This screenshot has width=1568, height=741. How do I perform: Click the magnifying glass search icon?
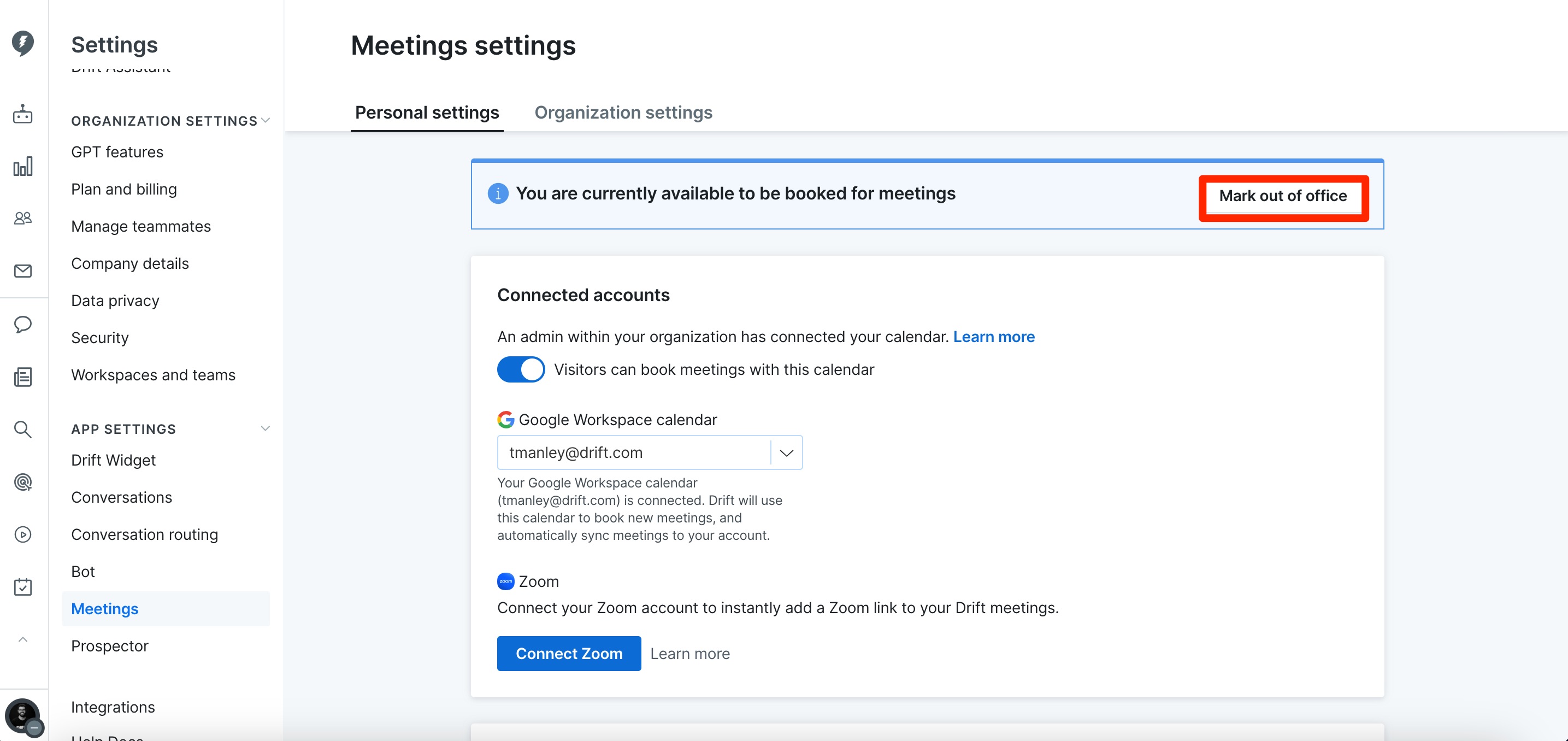[x=23, y=430]
